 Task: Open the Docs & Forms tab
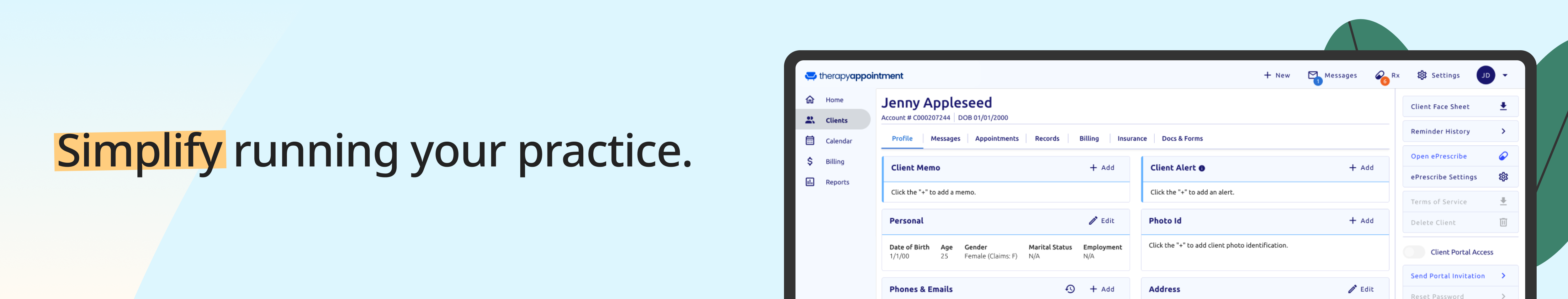pyautogui.click(x=1181, y=139)
